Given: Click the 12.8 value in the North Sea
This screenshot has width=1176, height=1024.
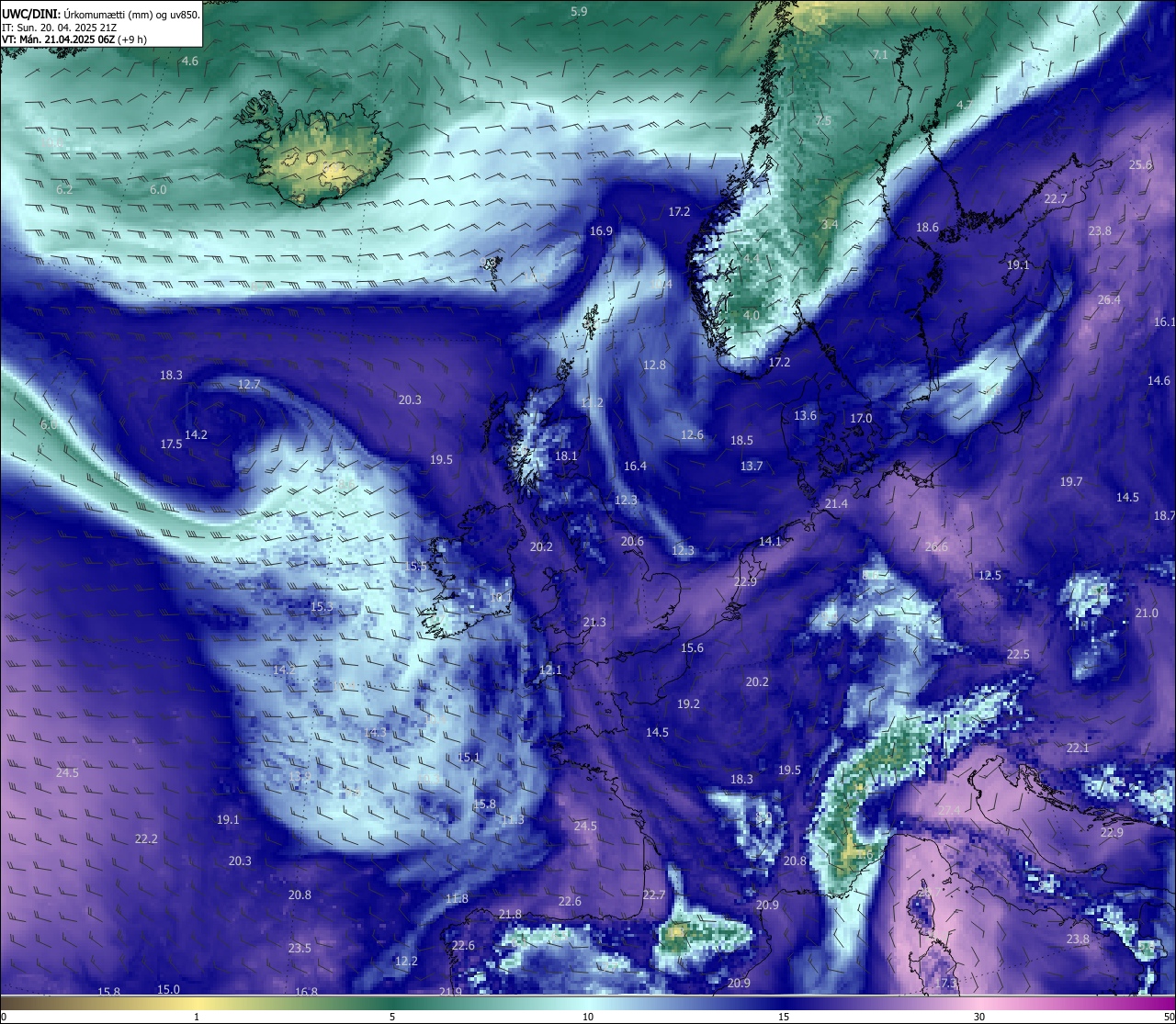Looking at the screenshot, I should (x=654, y=366).
